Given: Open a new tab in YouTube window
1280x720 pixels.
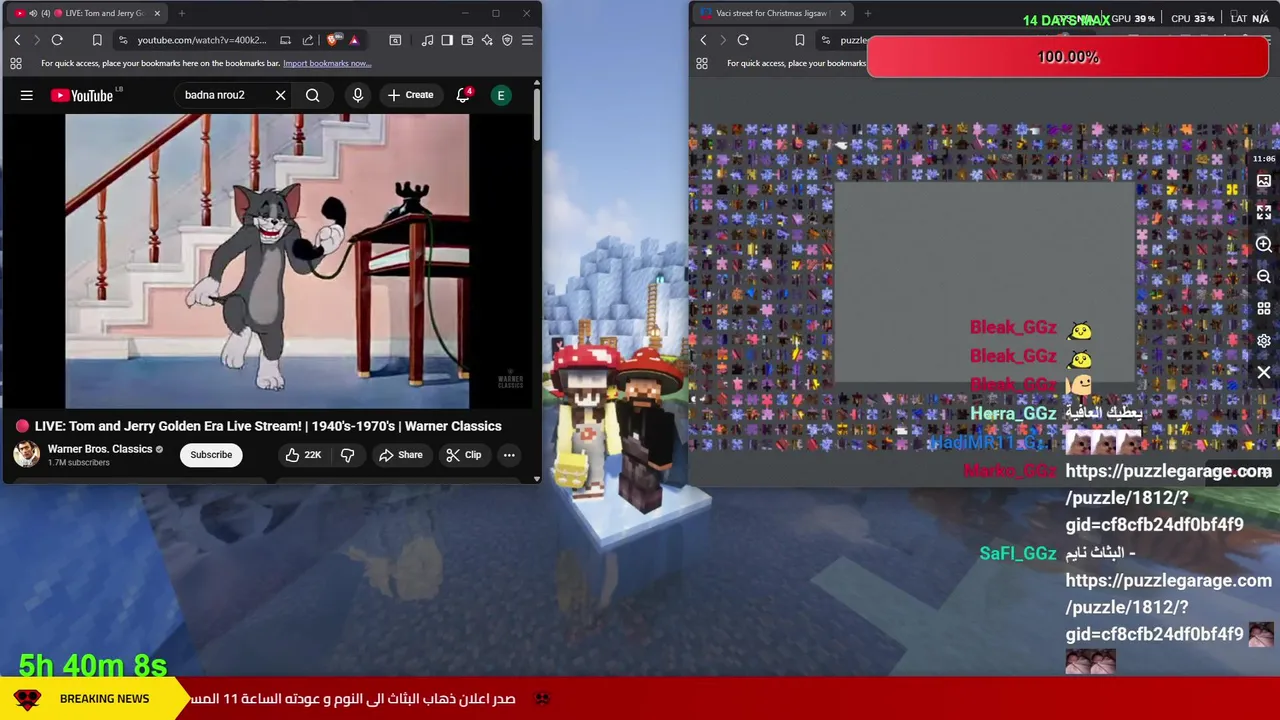Looking at the screenshot, I should point(182,13).
